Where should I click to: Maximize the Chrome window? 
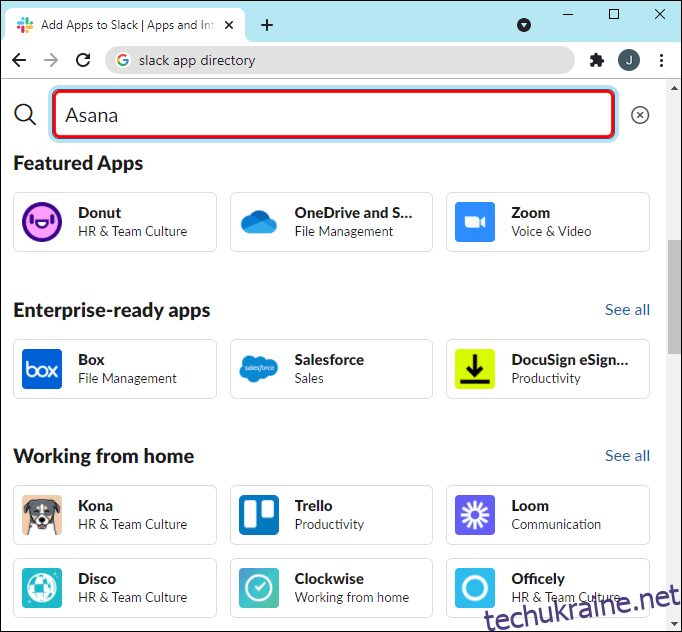614,14
